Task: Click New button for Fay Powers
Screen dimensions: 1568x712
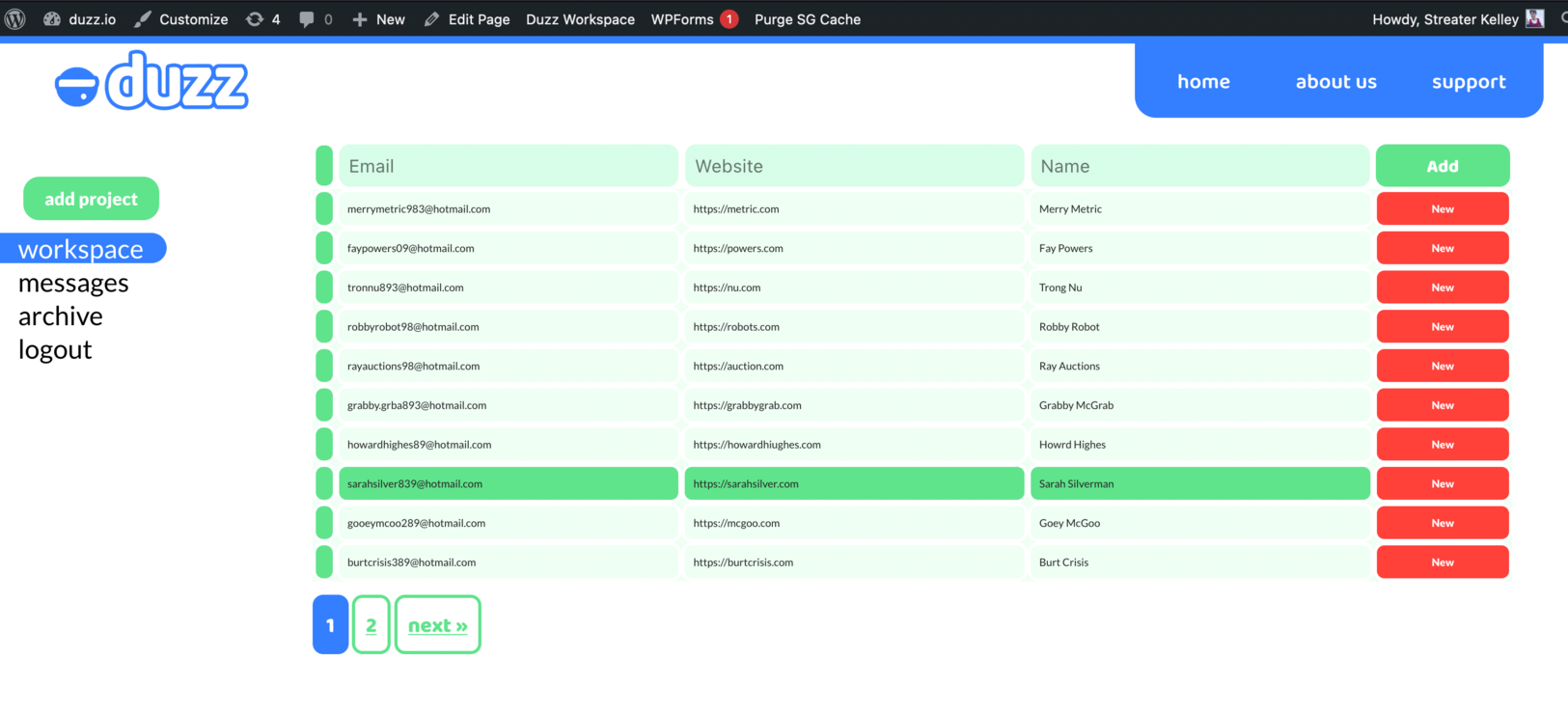Action: 1443,248
